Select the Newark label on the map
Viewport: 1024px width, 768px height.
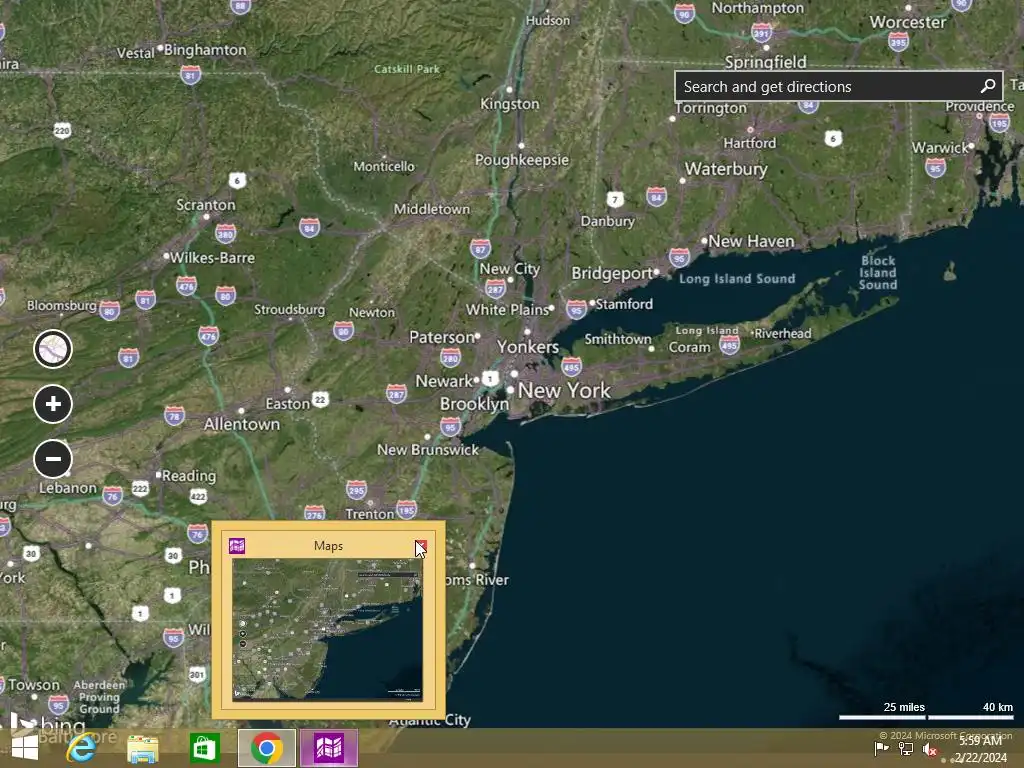tap(444, 381)
